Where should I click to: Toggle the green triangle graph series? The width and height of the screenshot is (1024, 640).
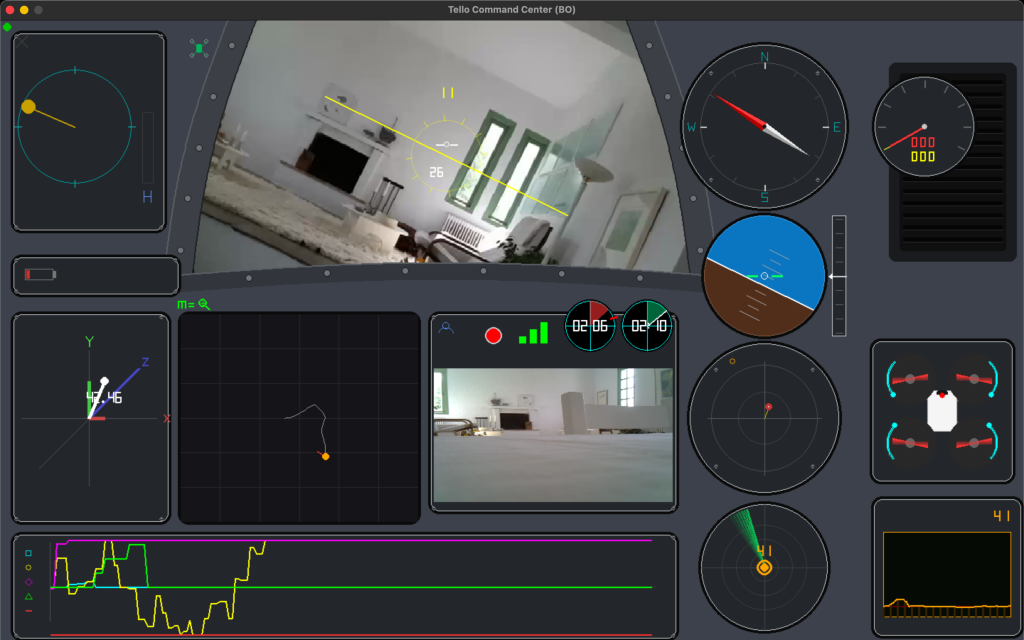(28, 596)
